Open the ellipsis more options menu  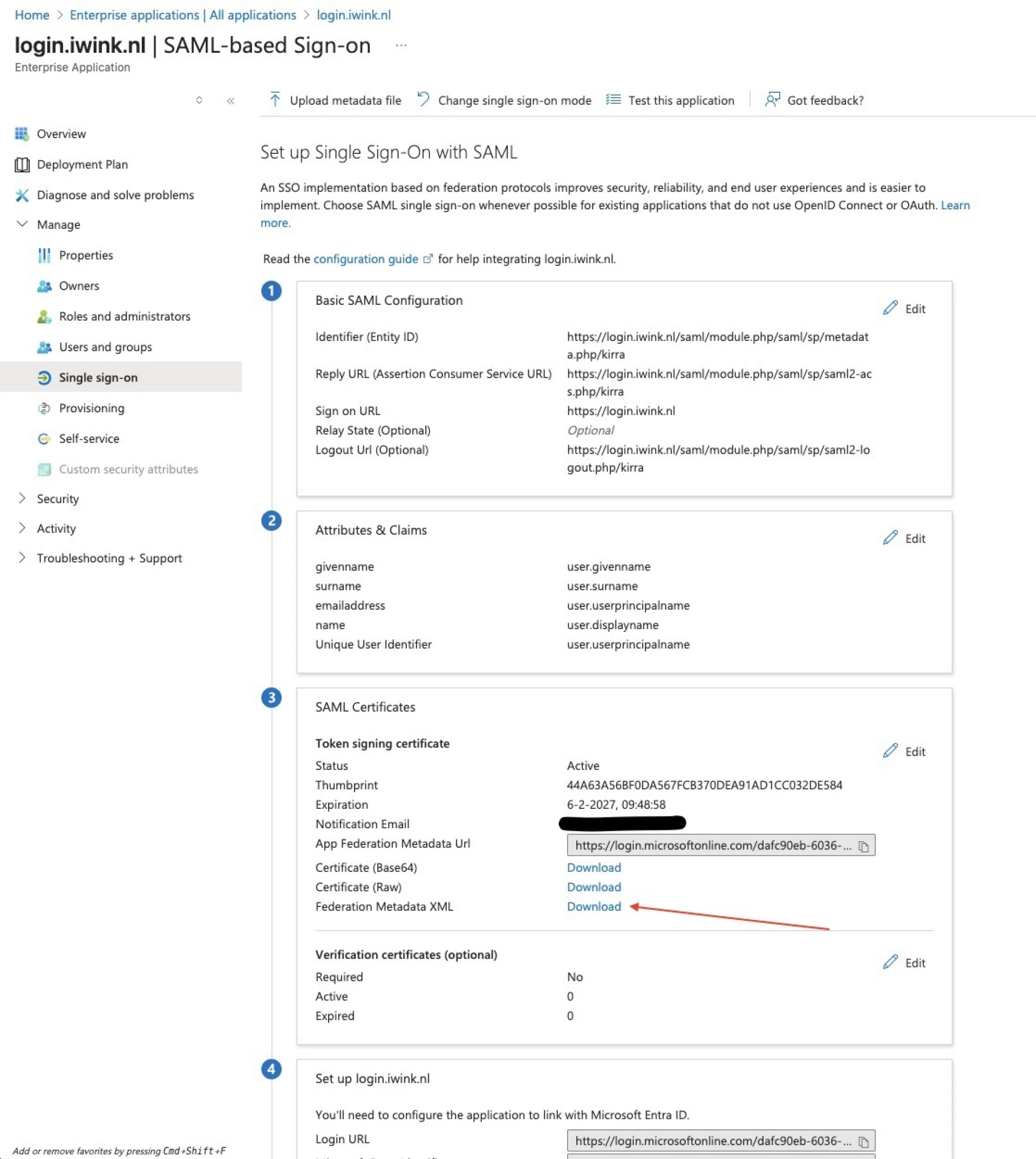click(401, 45)
